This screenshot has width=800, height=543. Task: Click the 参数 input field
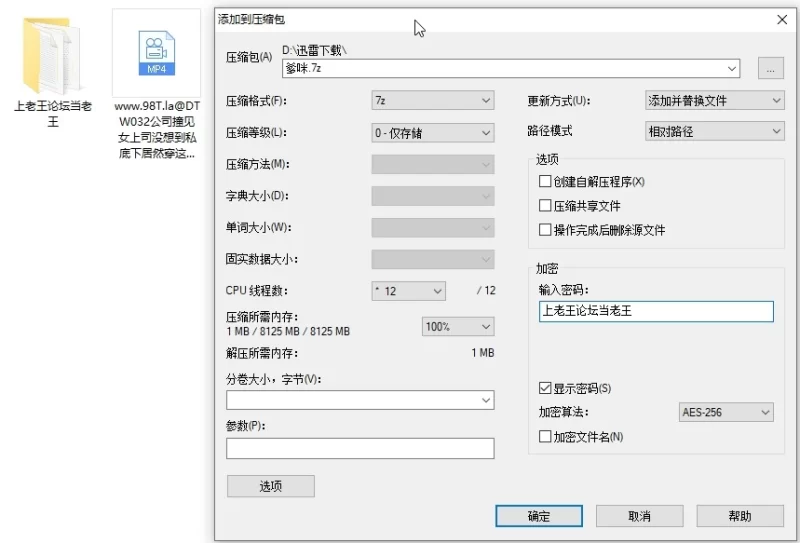coord(360,448)
